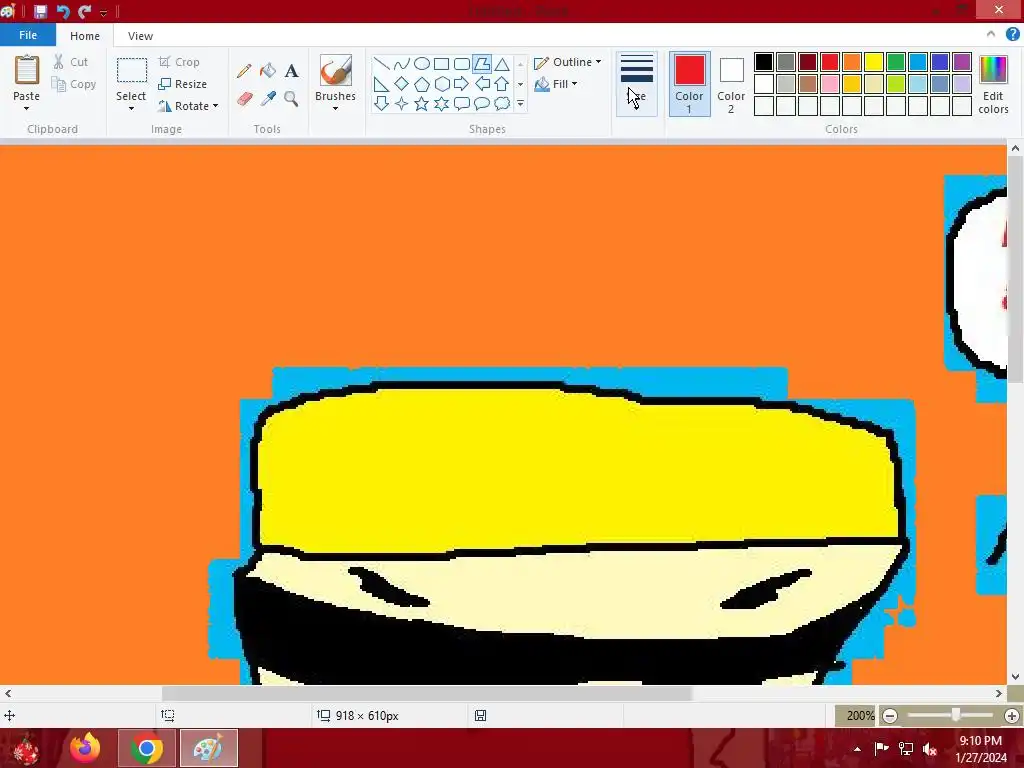Choose the Diamond shape
The height and width of the screenshot is (768, 1024).
pos(402,84)
